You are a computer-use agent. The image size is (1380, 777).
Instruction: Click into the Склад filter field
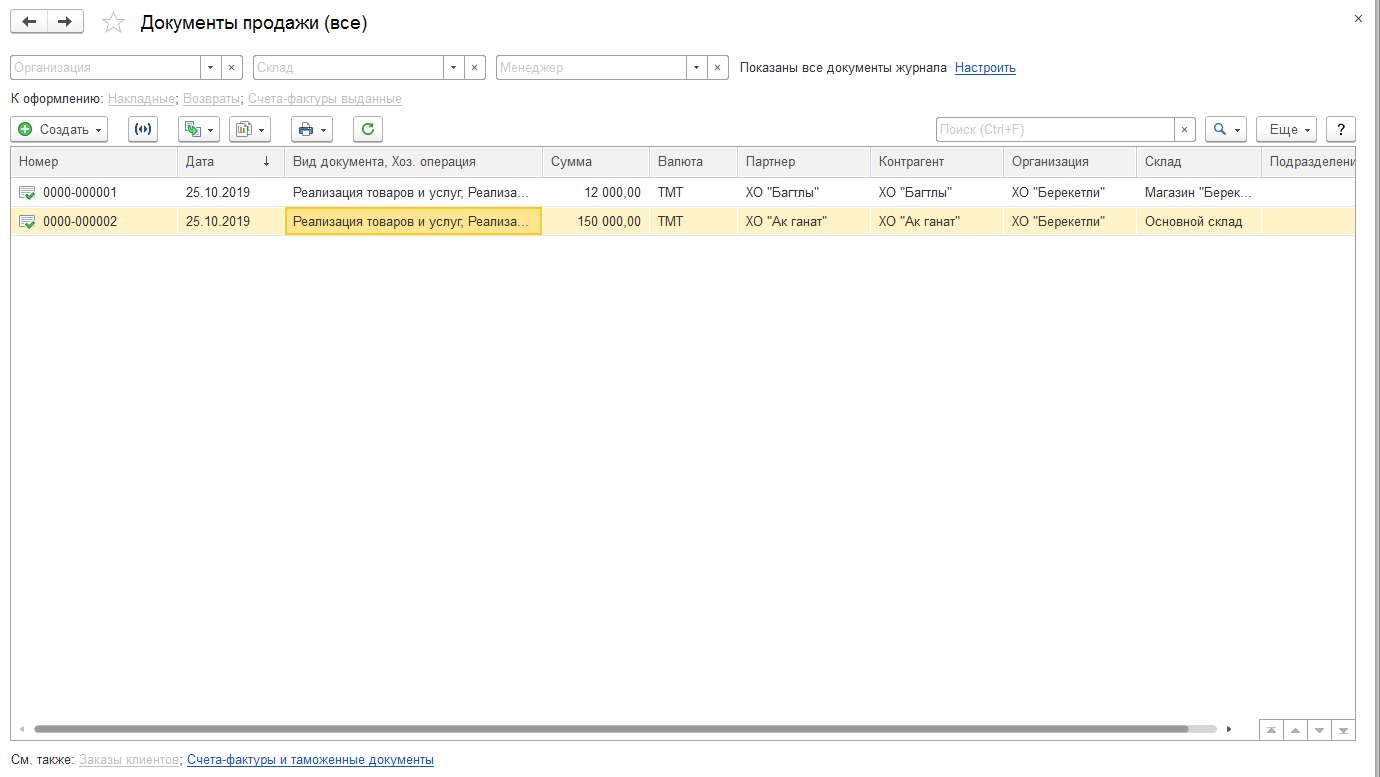click(348, 68)
